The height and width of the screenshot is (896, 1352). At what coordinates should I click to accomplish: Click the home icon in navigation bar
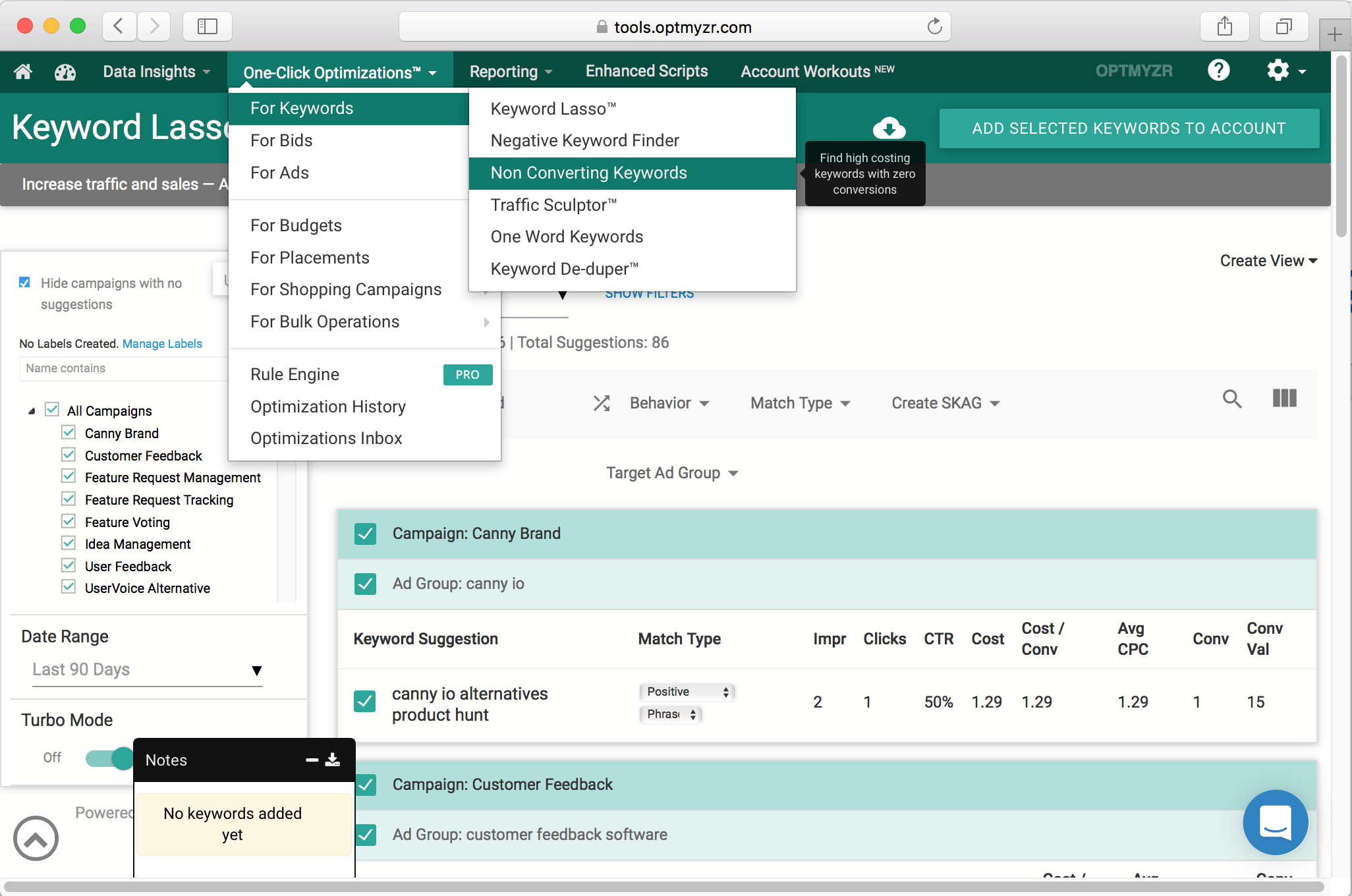pyautogui.click(x=23, y=71)
